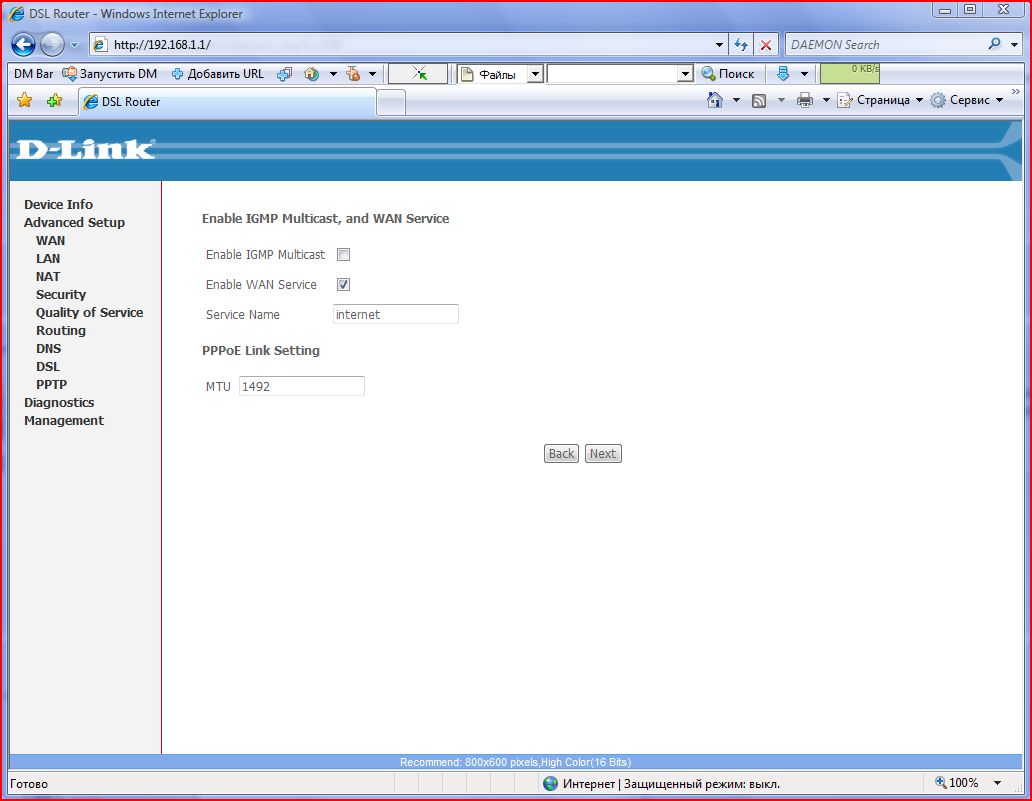Click the blue download arrow icon

point(783,74)
